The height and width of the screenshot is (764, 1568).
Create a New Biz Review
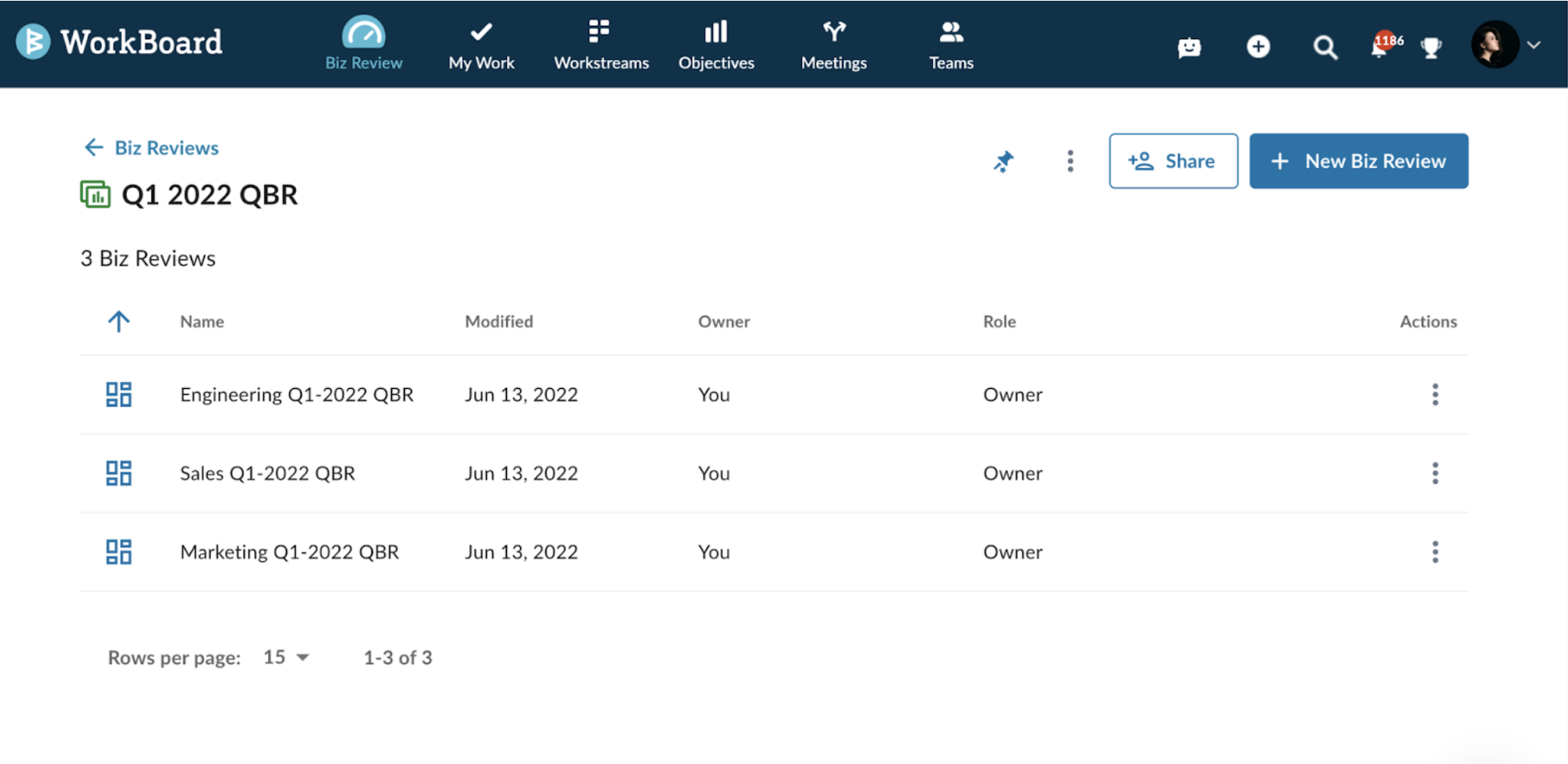pyautogui.click(x=1359, y=161)
